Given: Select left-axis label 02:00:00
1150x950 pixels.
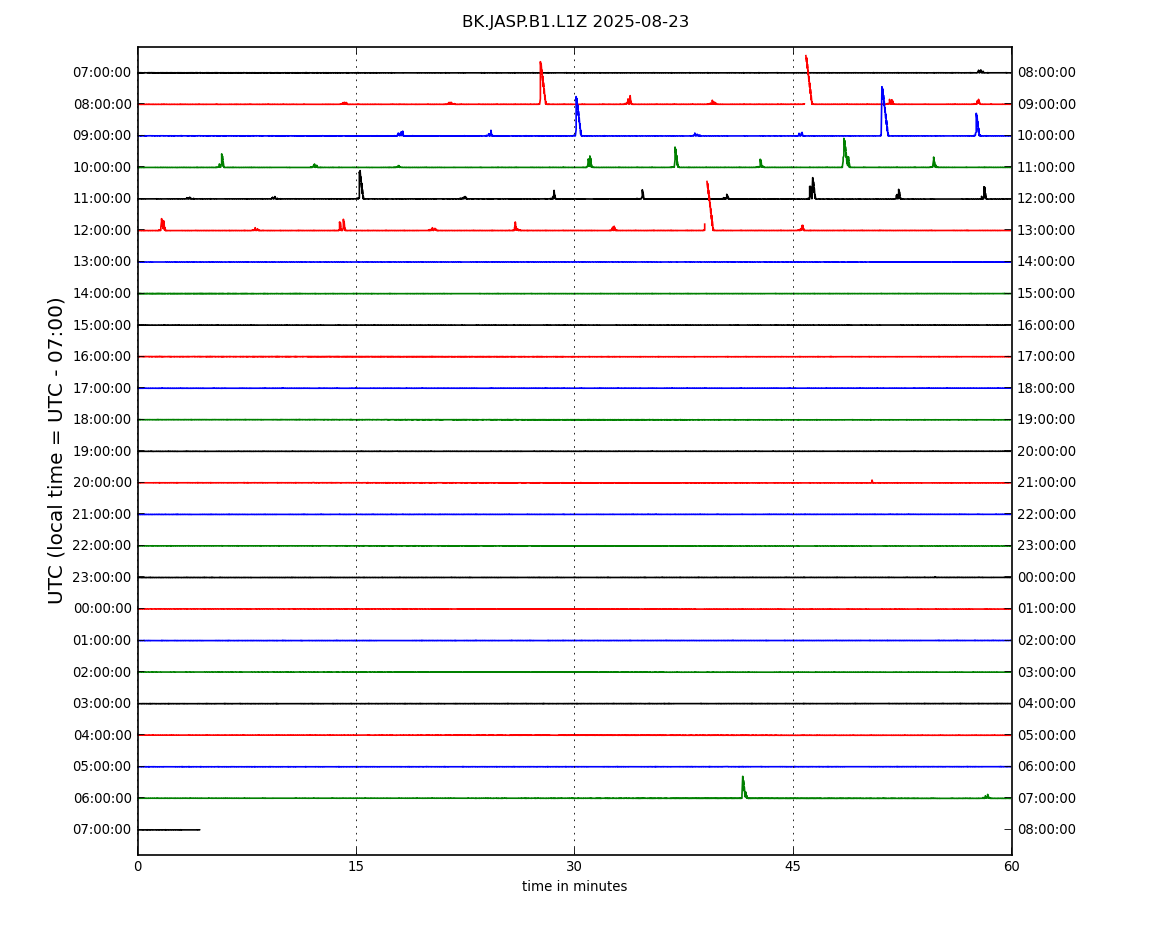Looking at the screenshot, I should click(x=103, y=672).
